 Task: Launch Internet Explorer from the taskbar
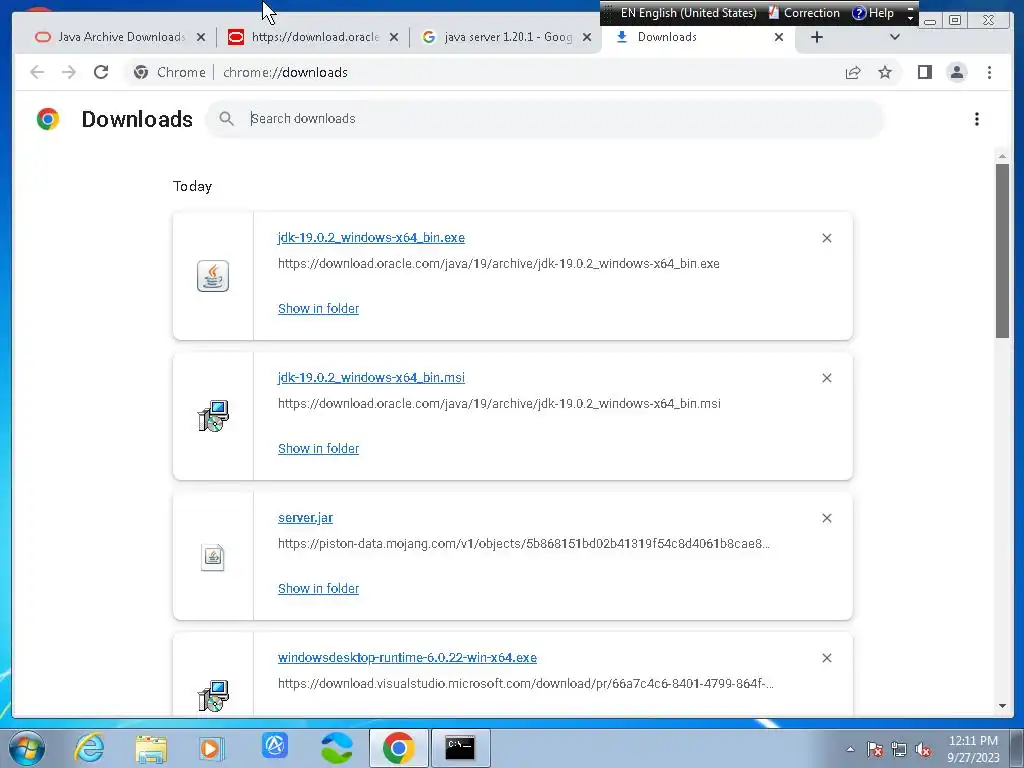[x=89, y=748]
